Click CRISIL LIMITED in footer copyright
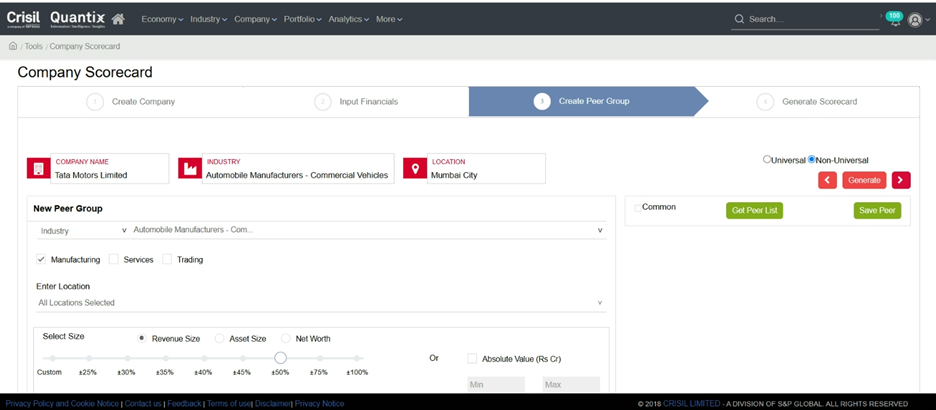 click(x=692, y=404)
